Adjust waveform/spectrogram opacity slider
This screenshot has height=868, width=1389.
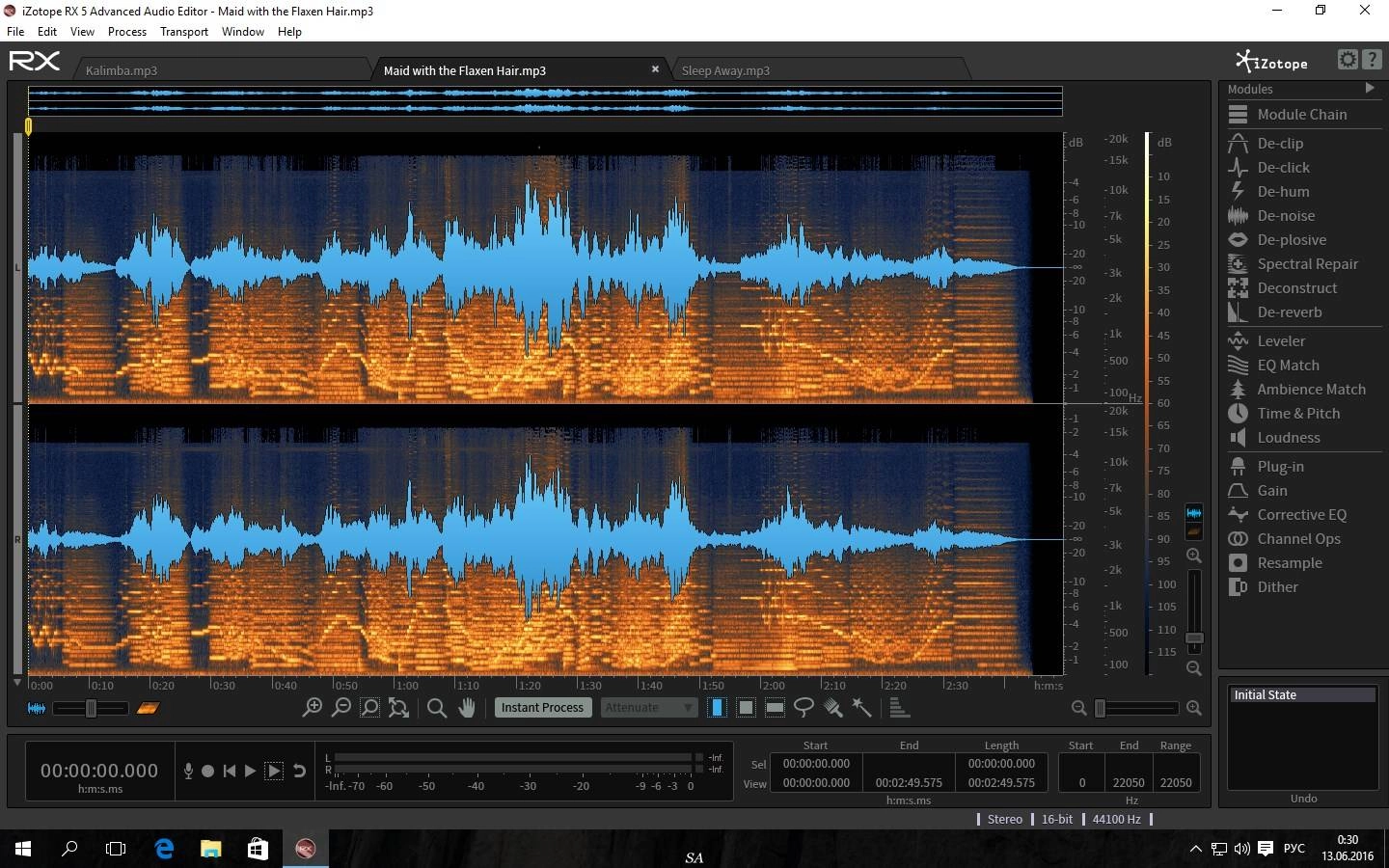pyautogui.click(x=91, y=708)
